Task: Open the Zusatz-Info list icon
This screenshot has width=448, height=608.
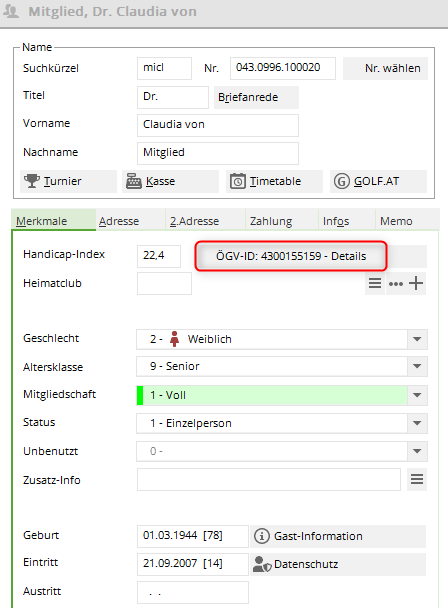Action: (417, 480)
